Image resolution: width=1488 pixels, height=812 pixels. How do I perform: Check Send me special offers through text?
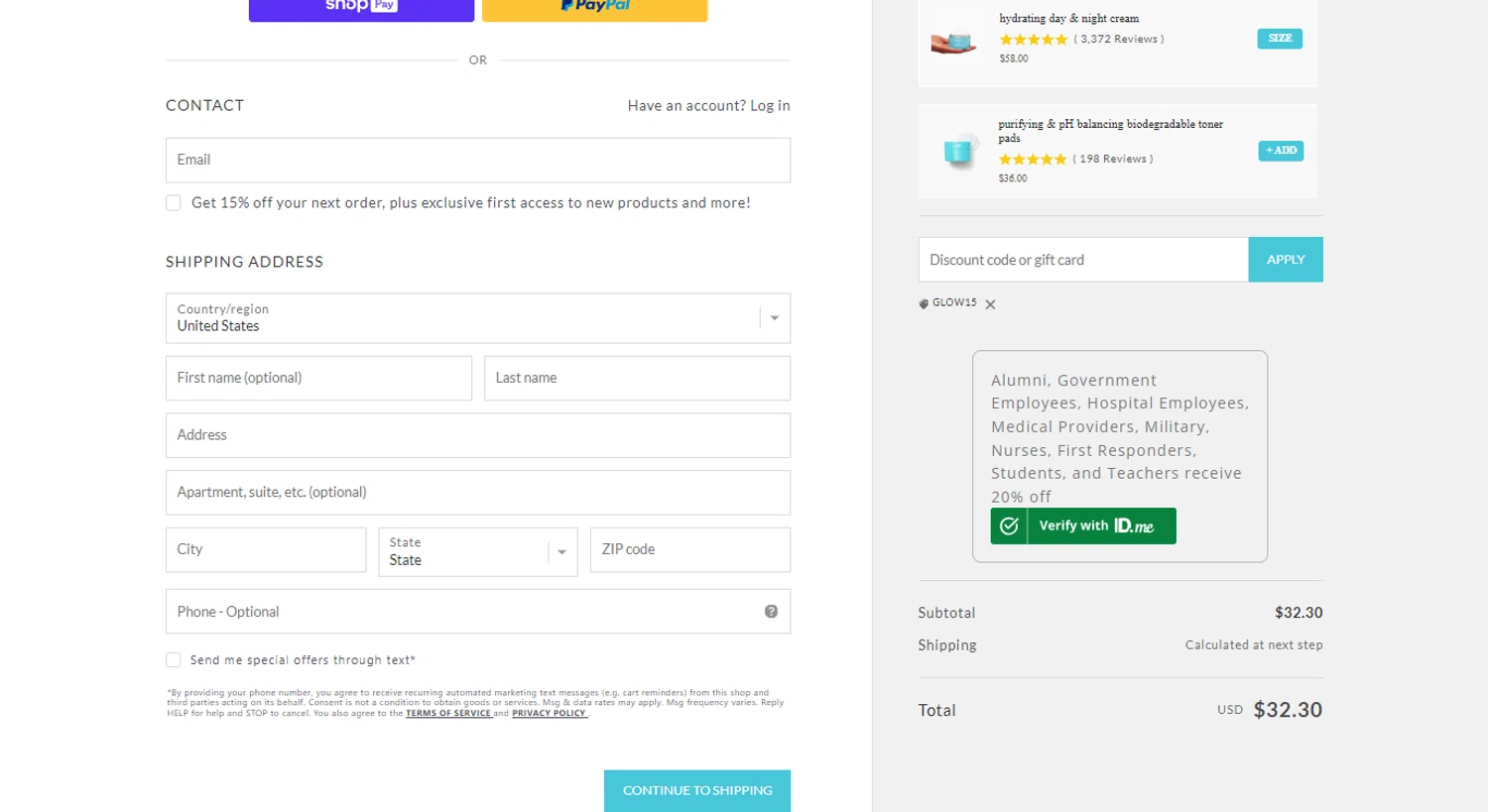(174, 660)
